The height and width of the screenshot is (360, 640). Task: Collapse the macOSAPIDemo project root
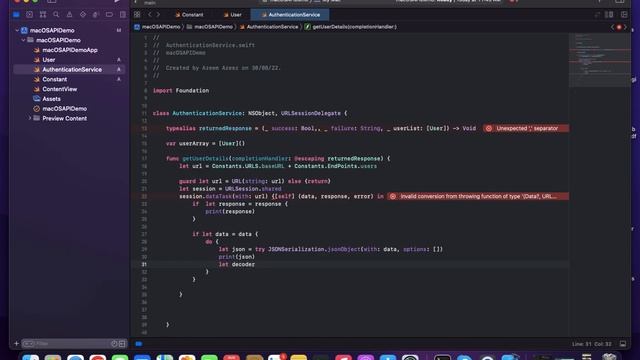click(x=17, y=30)
